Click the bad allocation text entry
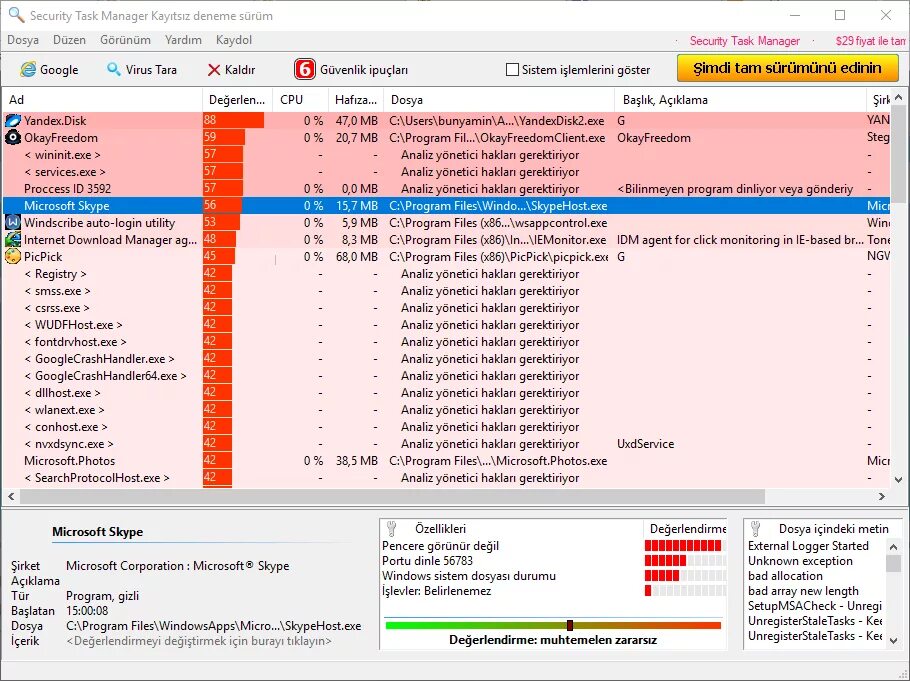Screen dimensions: 910x681 (785, 576)
